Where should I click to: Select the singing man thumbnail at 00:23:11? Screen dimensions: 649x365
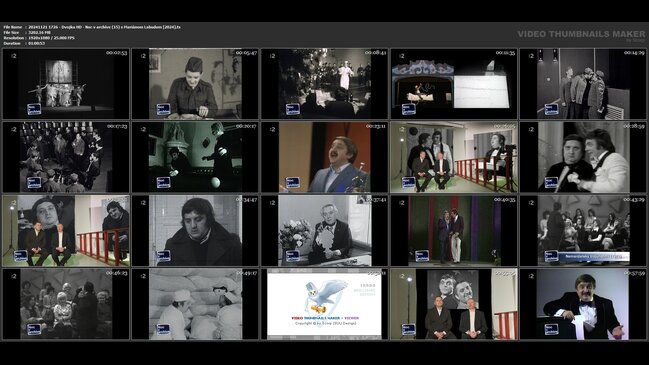click(324, 157)
